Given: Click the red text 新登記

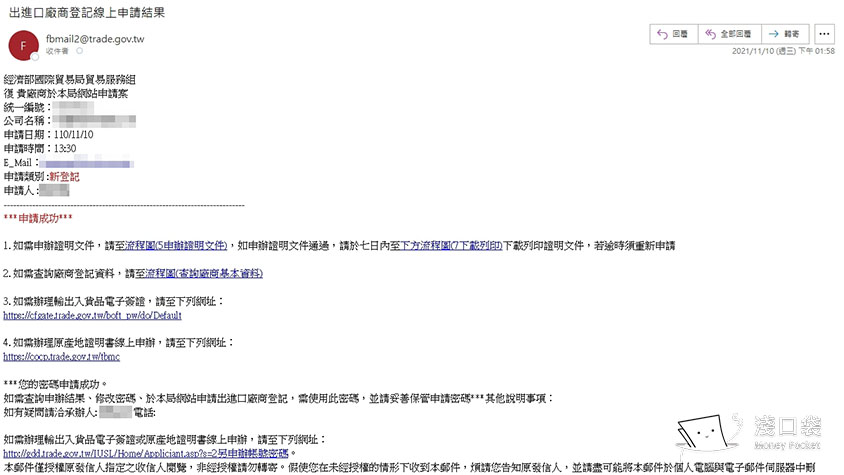Looking at the screenshot, I should pyautogui.click(x=64, y=177).
